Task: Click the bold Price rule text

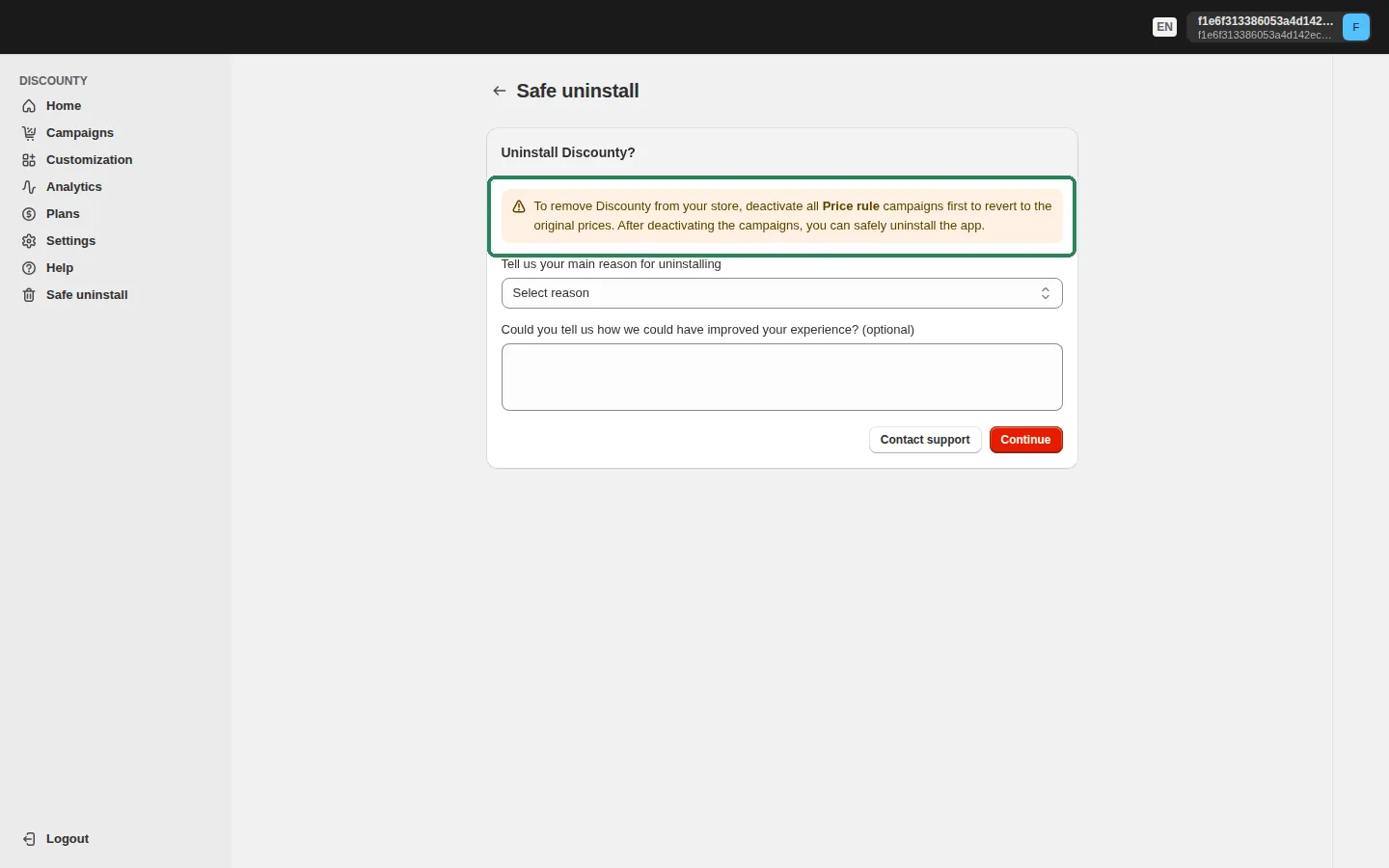Action: tap(851, 206)
